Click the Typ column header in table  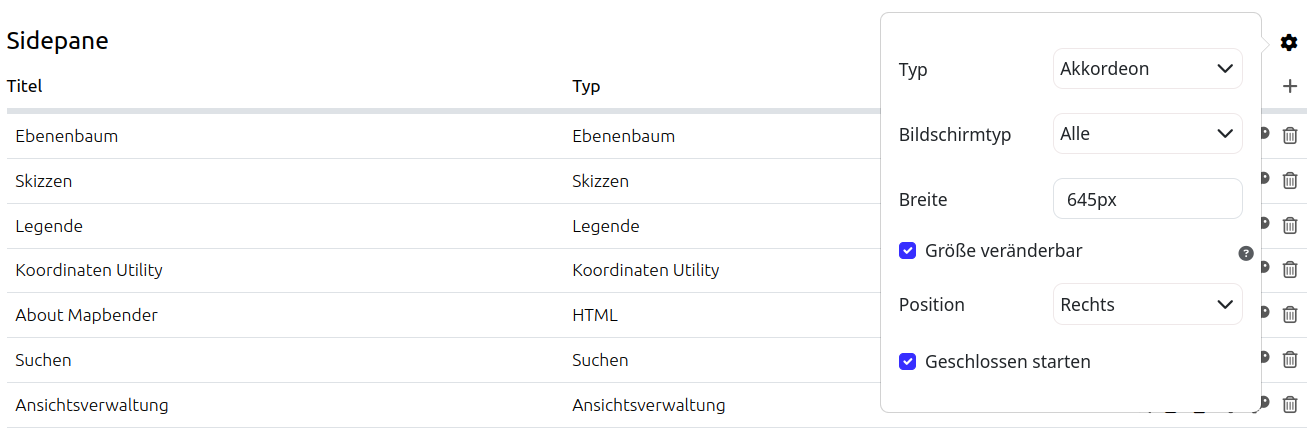pos(586,86)
